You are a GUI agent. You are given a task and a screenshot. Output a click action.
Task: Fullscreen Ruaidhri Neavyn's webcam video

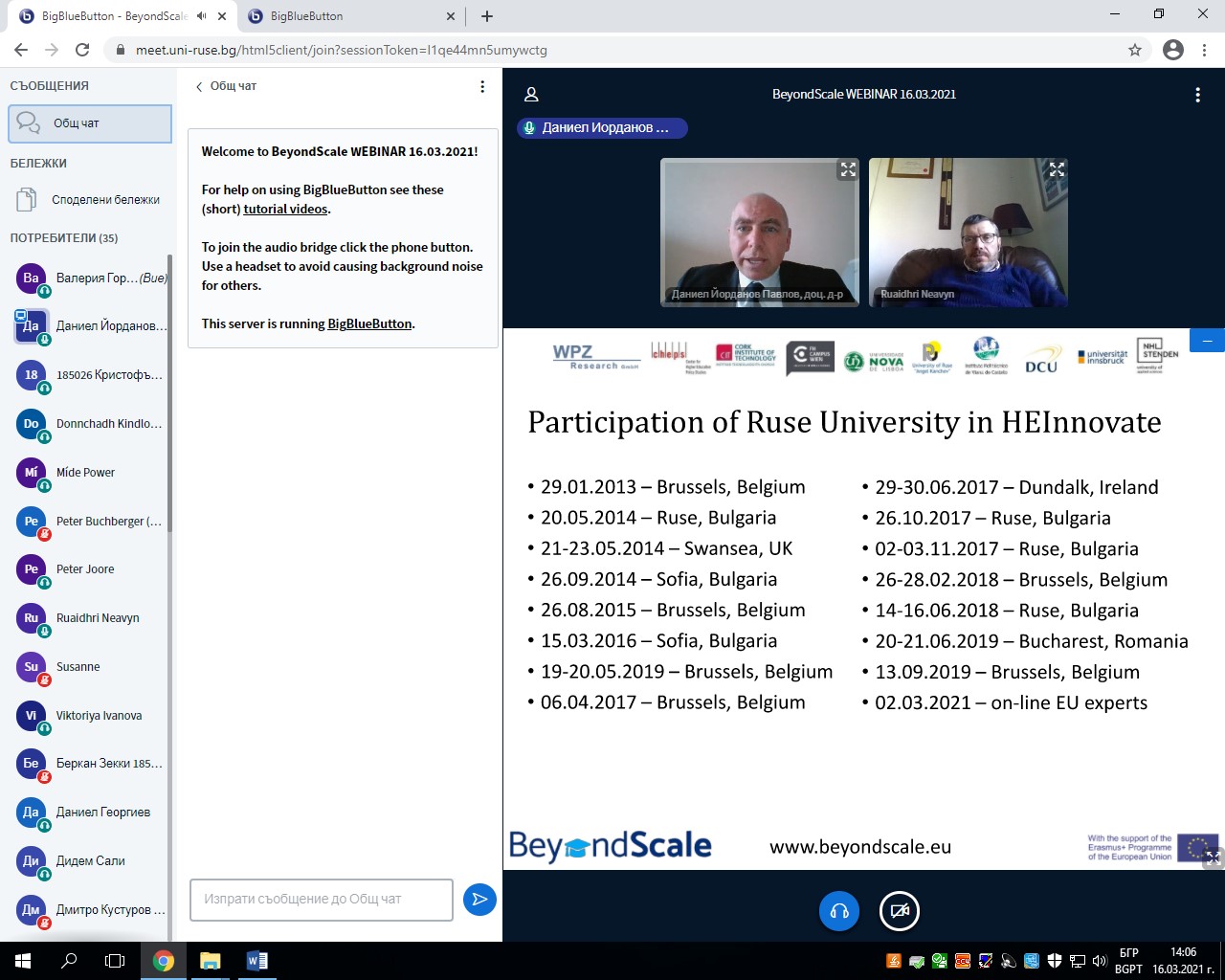1057,170
